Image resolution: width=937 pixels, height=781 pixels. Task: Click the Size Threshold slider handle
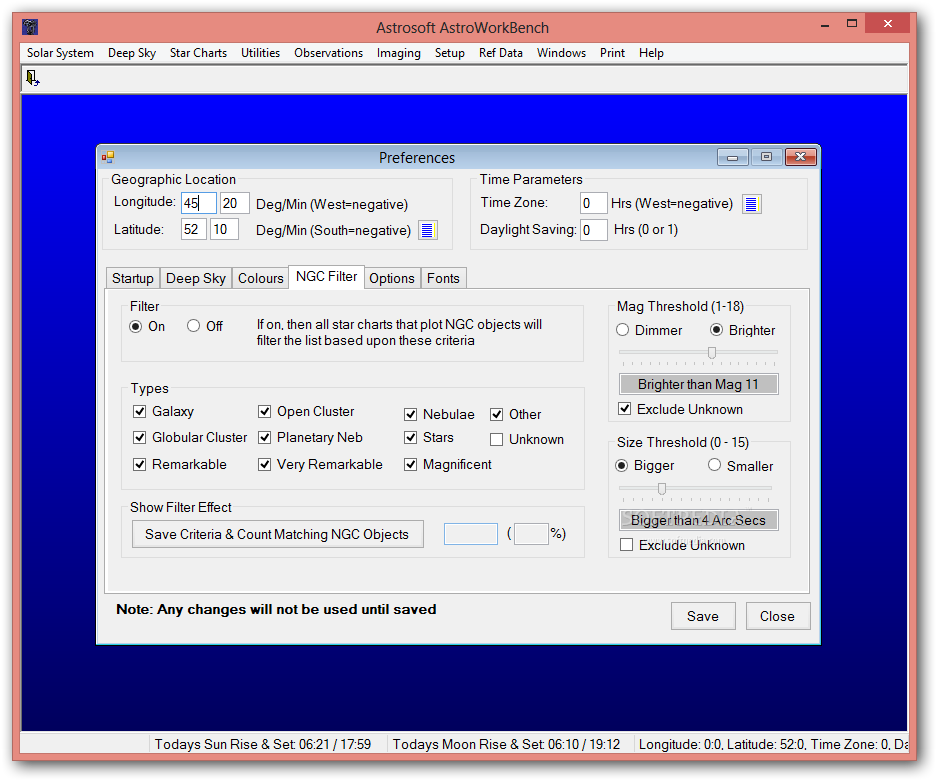[662, 489]
